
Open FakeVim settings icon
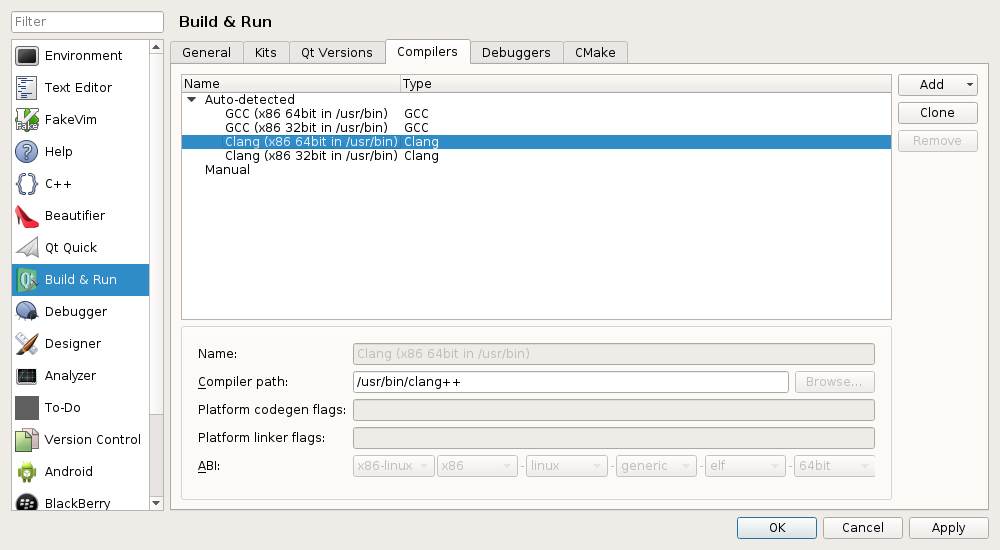pyautogui.click(x=27, y=120)
